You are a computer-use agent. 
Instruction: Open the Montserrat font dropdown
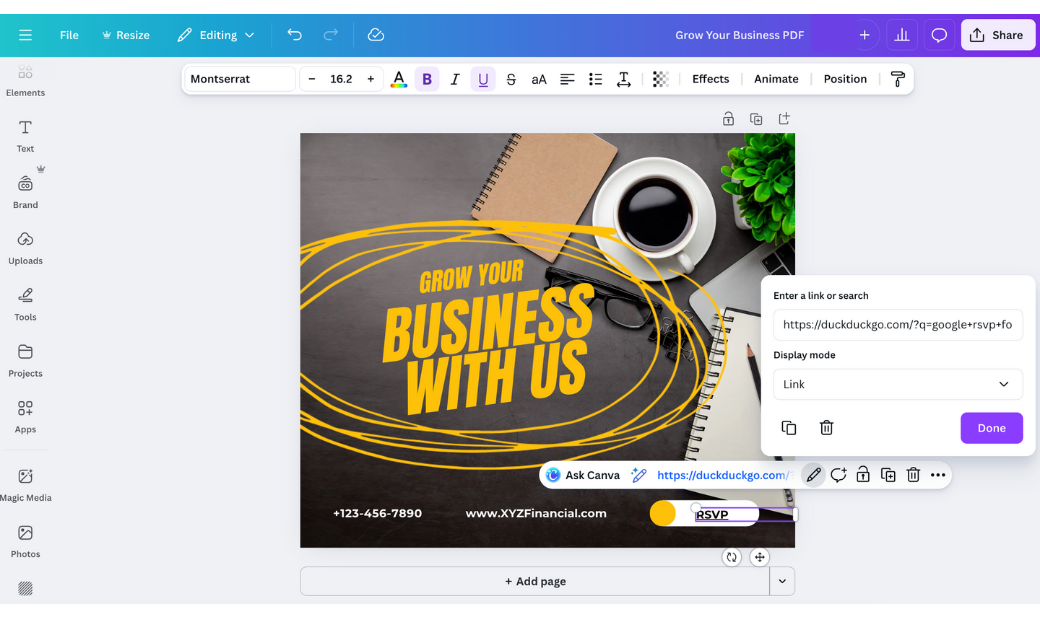click(x=238, y=78)
